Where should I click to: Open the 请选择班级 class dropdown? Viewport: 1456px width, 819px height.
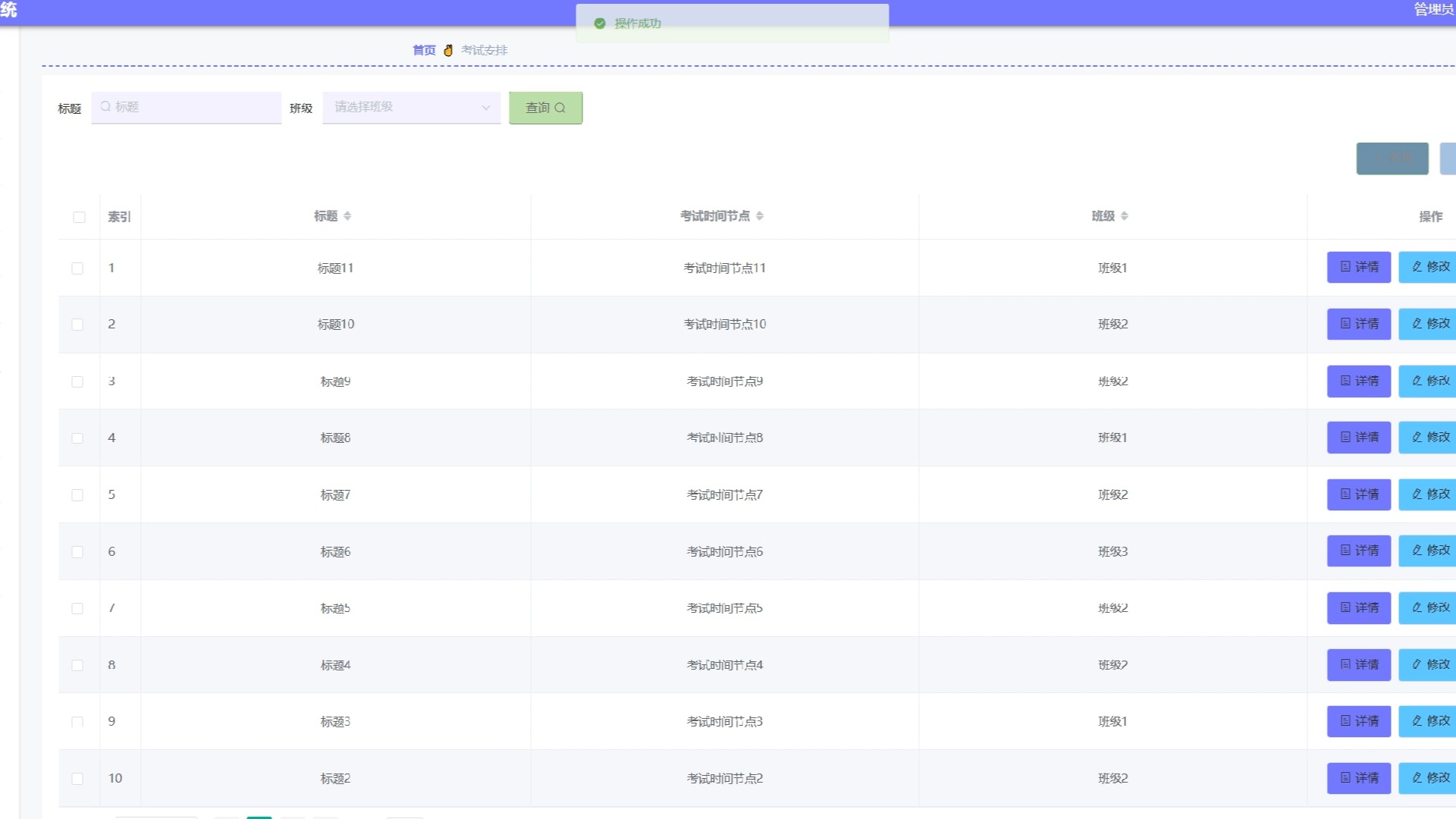(x=411, y=107)
